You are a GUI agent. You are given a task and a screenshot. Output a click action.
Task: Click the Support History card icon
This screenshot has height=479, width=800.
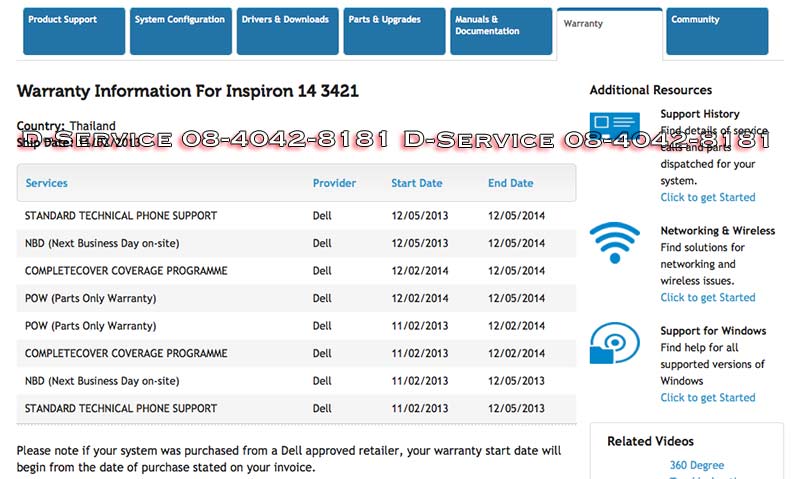pos(614,128)
